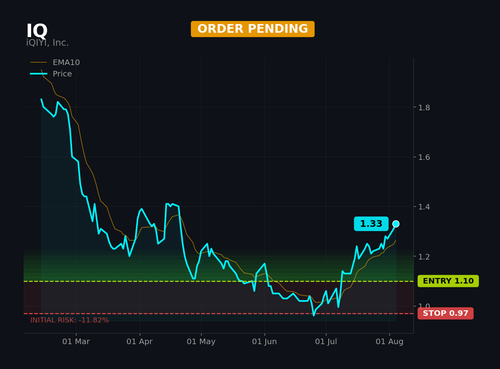Click the iQIYI, Inc. company name
This screenshot has height=369, width=500.
(47, 43)
